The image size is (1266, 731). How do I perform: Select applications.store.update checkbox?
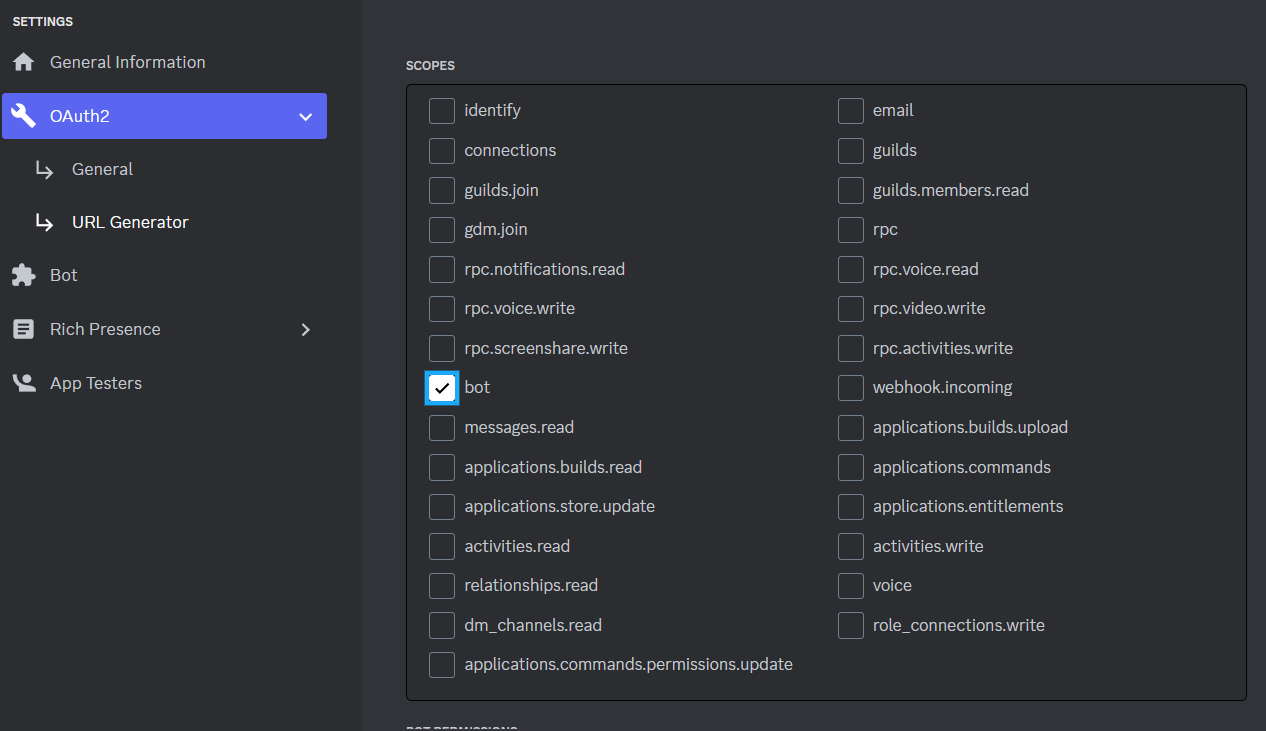tap(442, 507)
